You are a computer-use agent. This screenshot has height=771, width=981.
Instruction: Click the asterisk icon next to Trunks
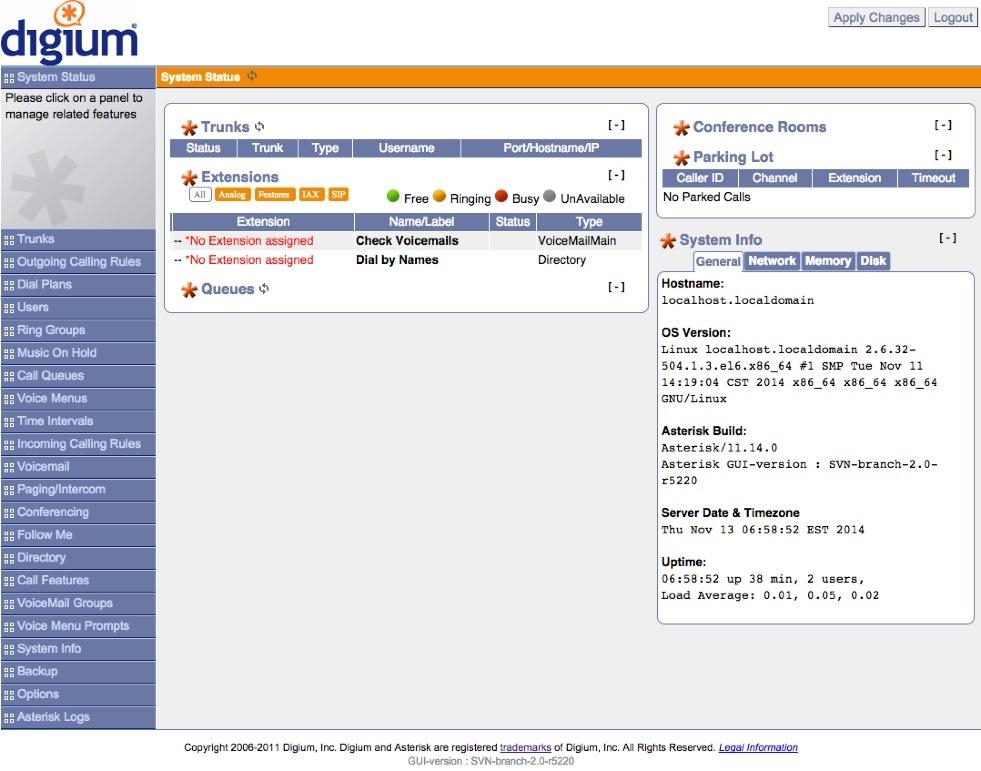coord(189,128)
